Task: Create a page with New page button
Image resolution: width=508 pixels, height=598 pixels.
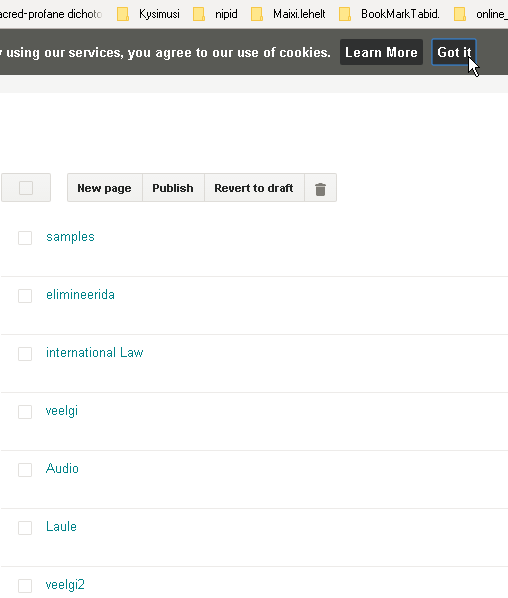Action: tap(105, 188)
